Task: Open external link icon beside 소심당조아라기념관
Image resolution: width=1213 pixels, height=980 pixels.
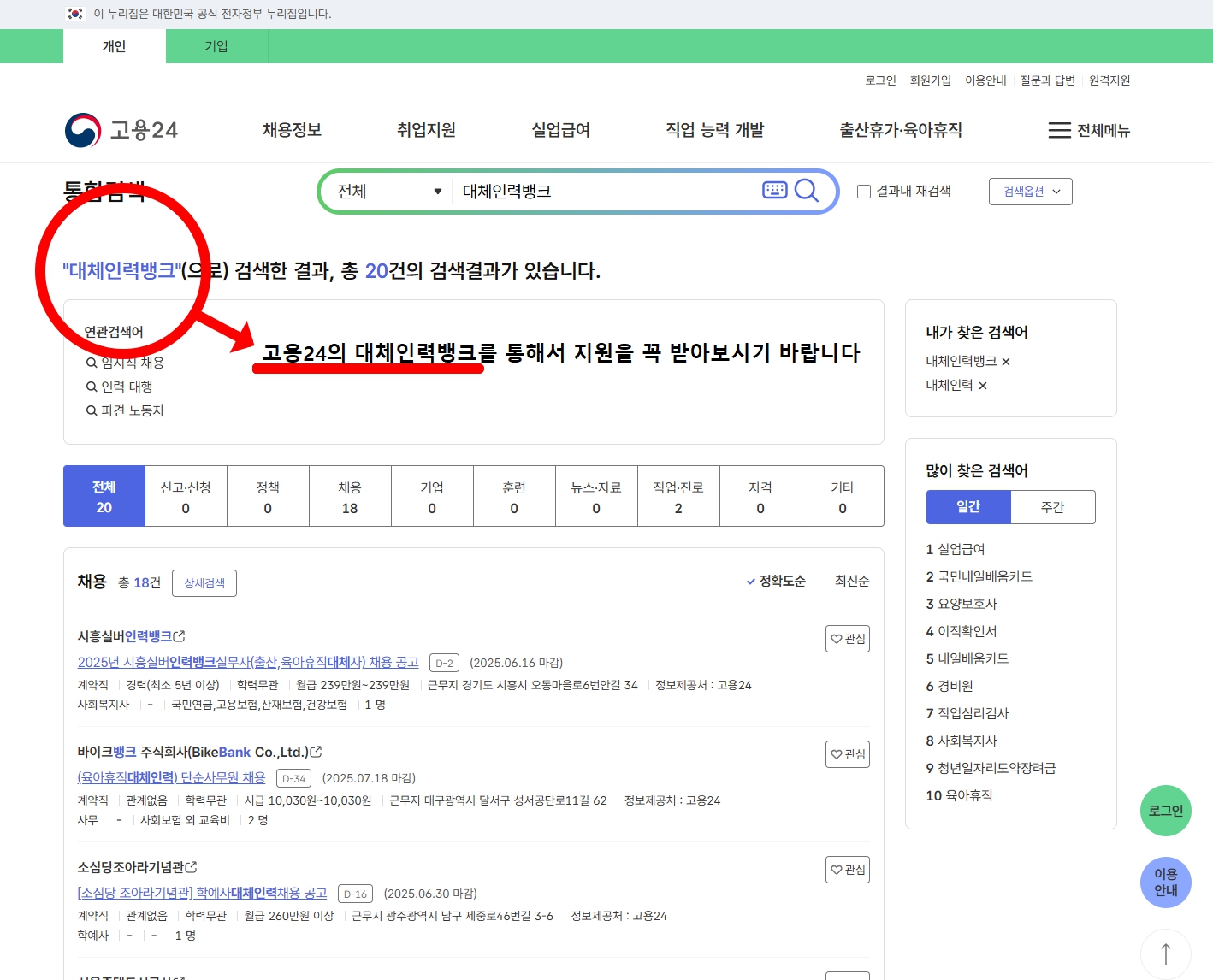Action: 191,867
